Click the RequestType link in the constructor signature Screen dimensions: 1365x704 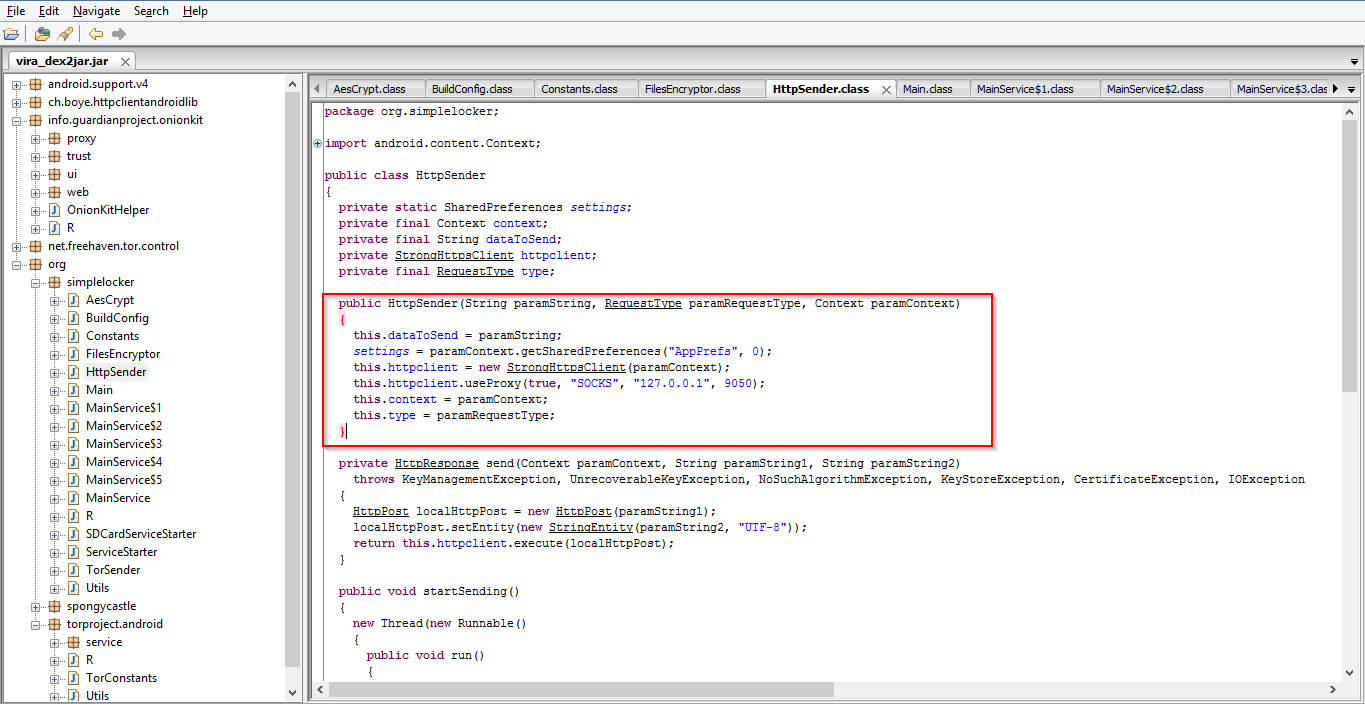pyautogui.click(x=643, y=303)
